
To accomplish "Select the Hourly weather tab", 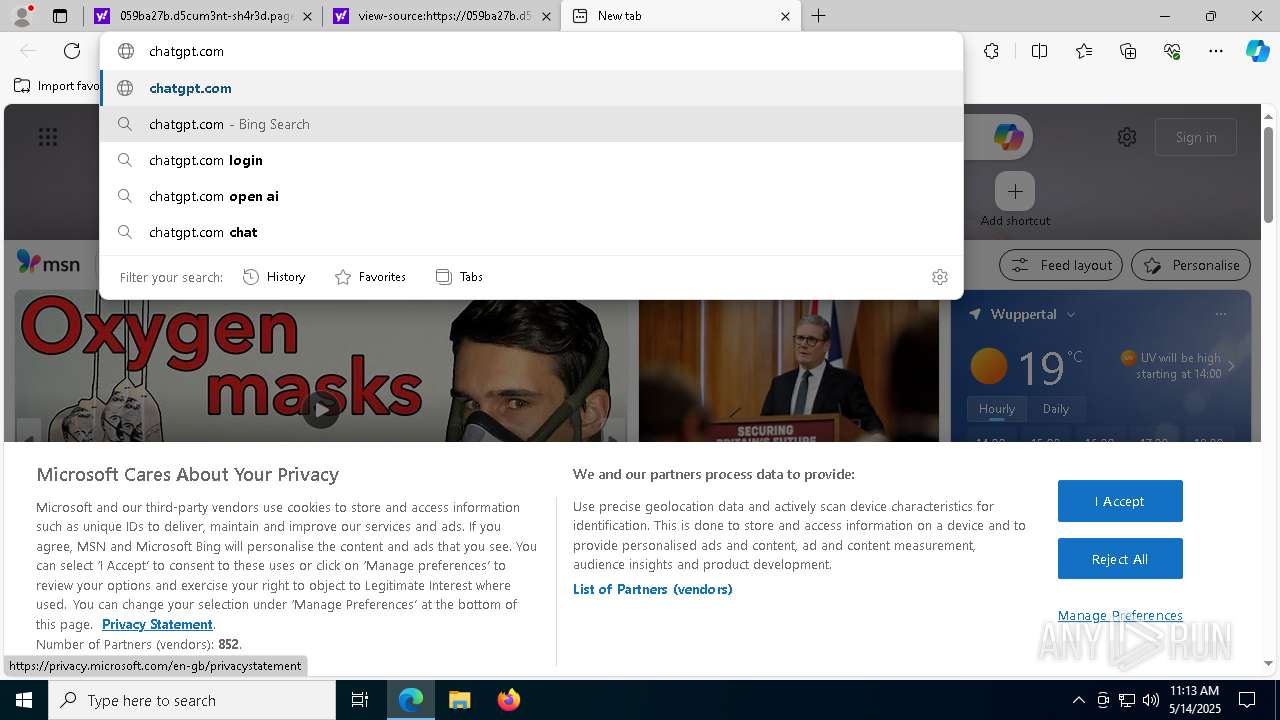I will point(997,409).
